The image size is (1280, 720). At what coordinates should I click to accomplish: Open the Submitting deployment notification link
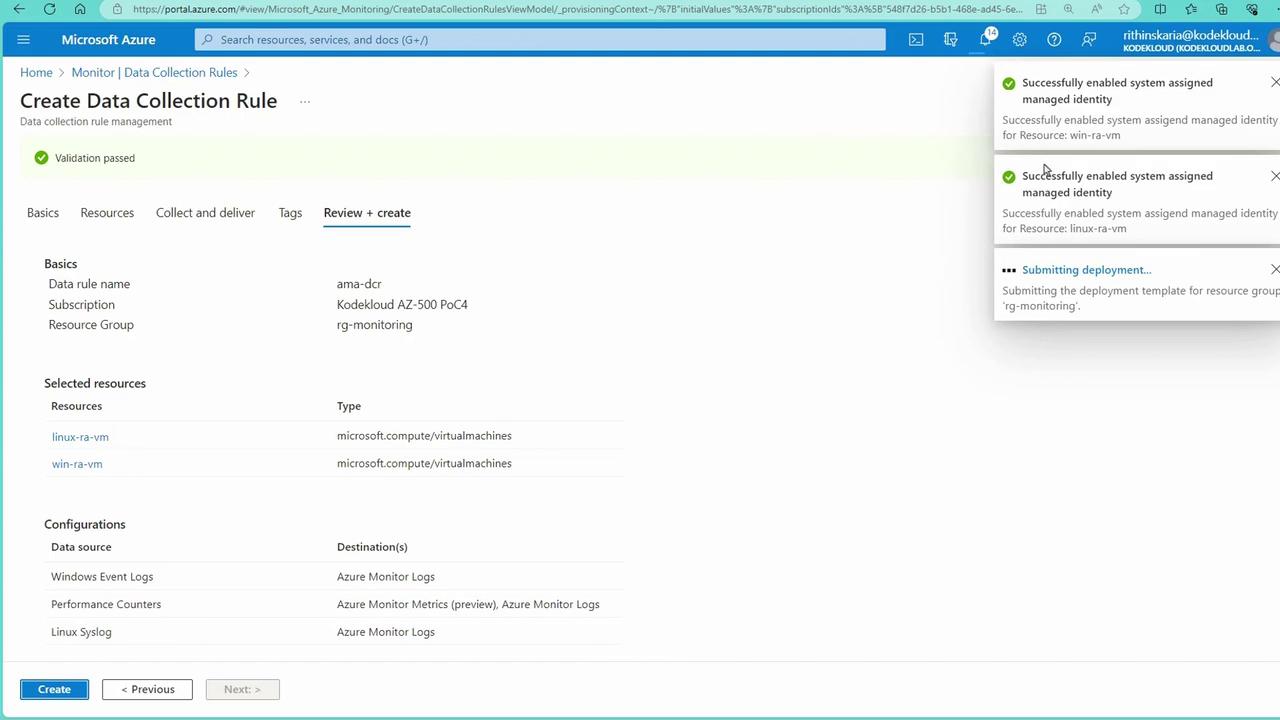point(1086,270)
